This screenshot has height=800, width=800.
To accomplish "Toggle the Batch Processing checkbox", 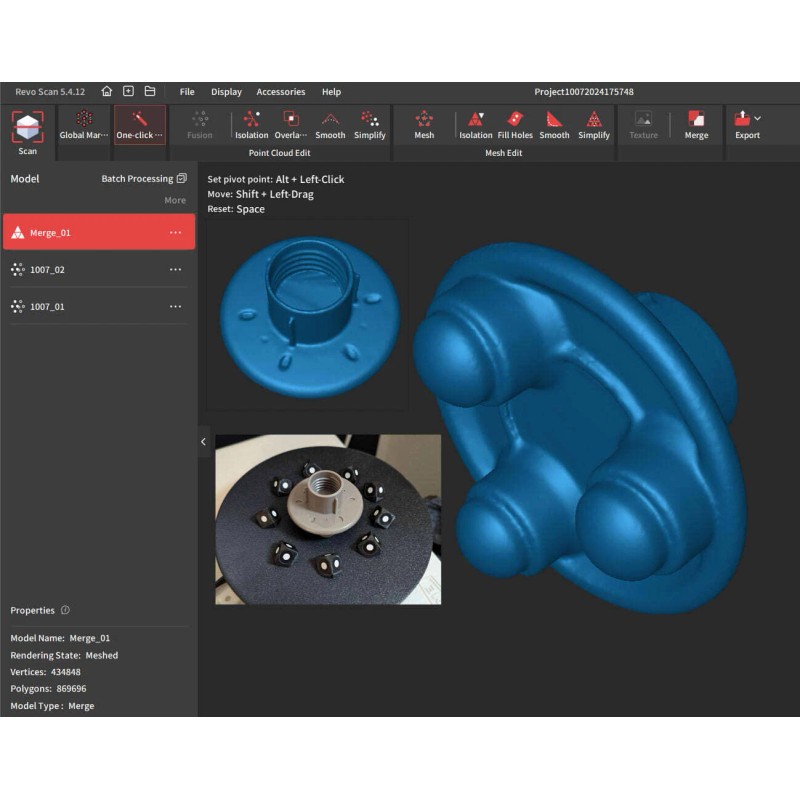I will 181,179.
